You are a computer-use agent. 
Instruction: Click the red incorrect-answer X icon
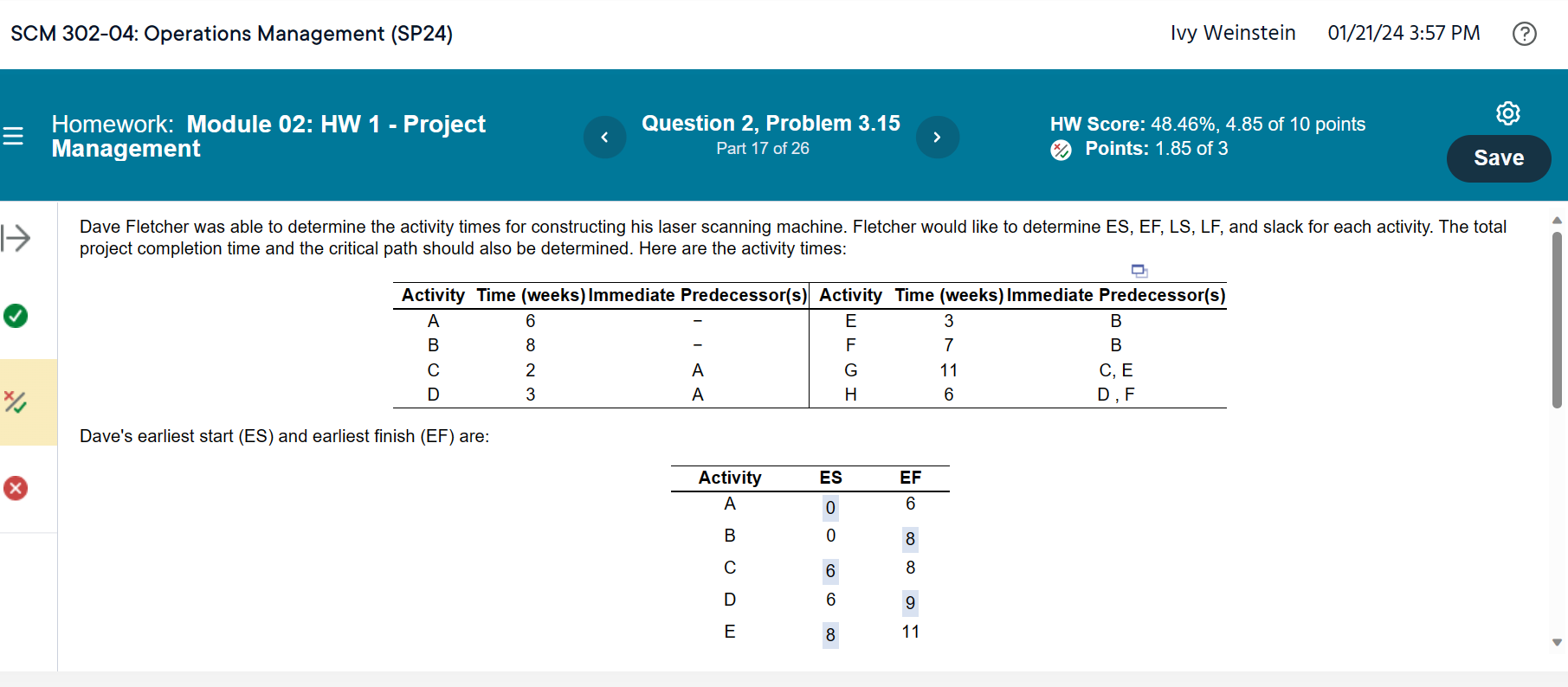coord(15,488)
